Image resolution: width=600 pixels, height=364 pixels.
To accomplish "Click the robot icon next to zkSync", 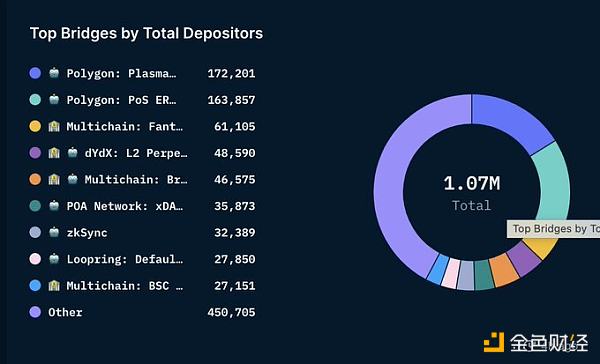I will (x=54, y=232).
